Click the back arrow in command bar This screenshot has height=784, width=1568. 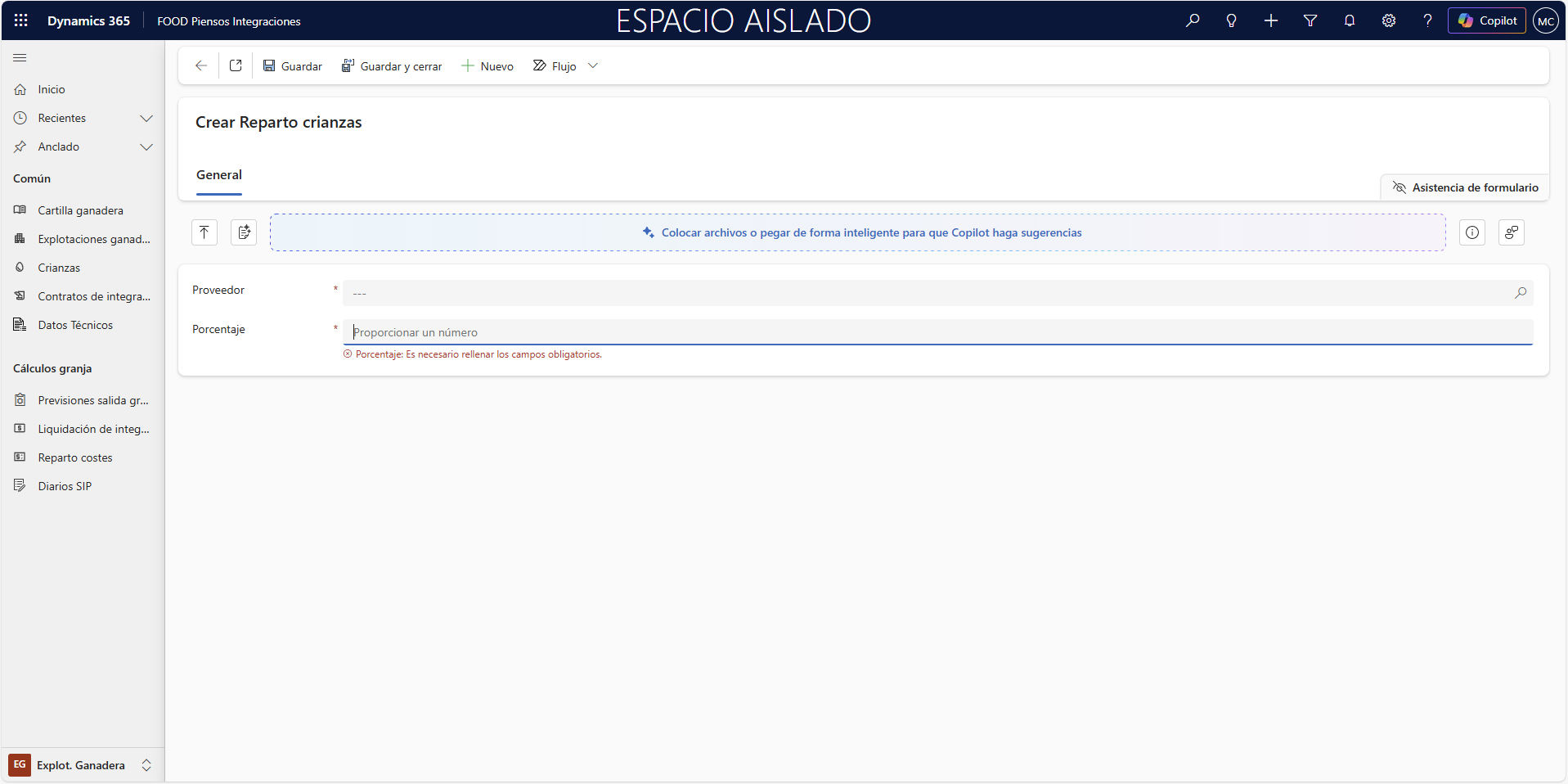click(201, 65)
